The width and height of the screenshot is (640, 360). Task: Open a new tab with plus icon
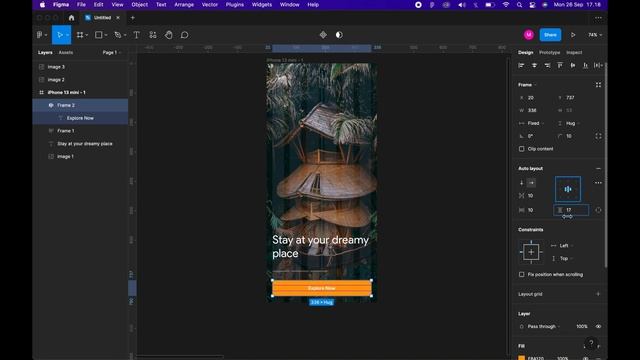[x=133, y=18]
